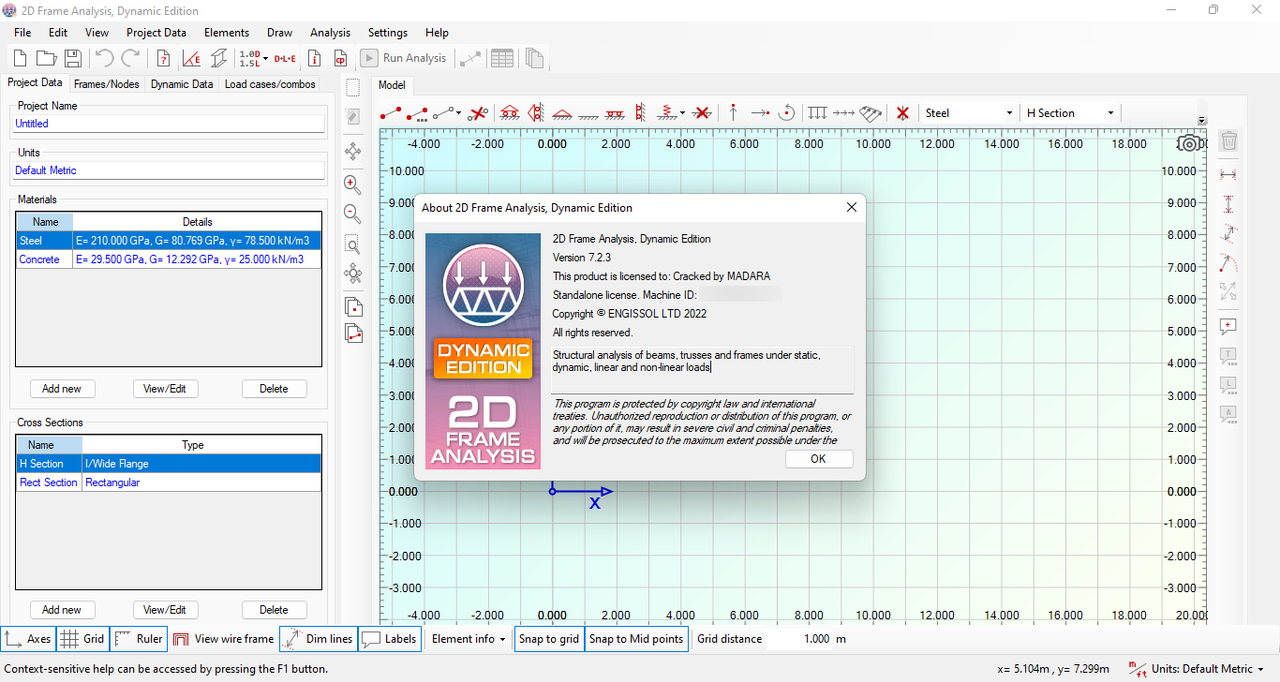
Task: Open materials icon with red E
Action: (x=191, y=58)
